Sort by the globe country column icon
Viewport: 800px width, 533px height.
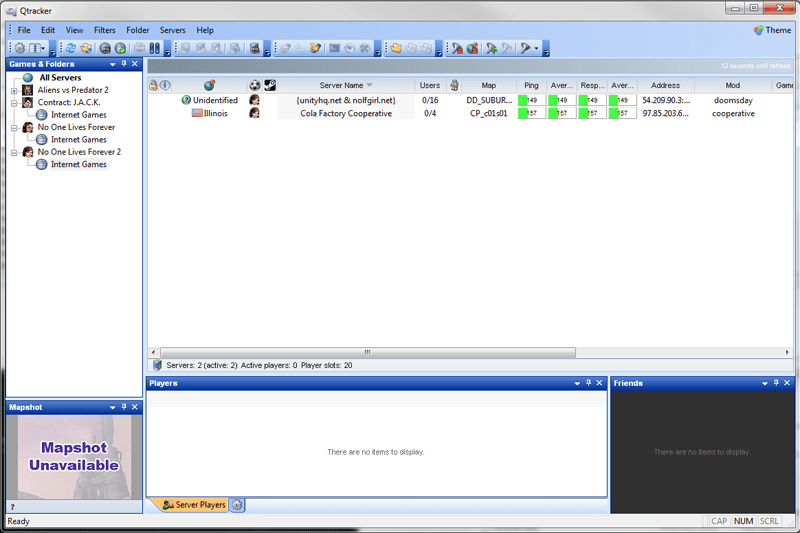[209, 85]
